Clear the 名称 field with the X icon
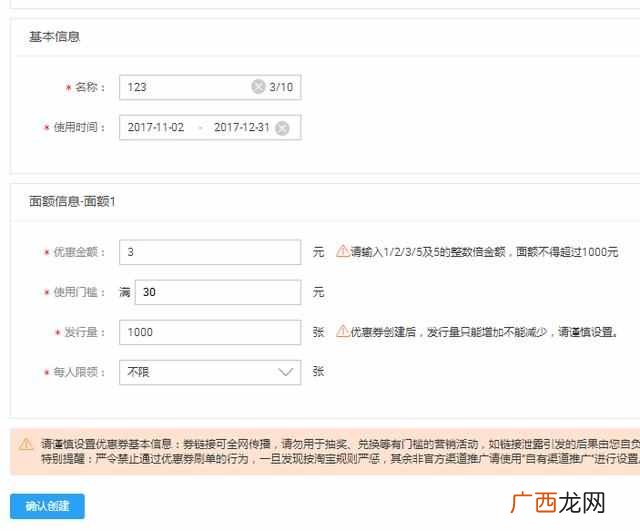Screen dimensions: 640x531 tap(258, 87)
